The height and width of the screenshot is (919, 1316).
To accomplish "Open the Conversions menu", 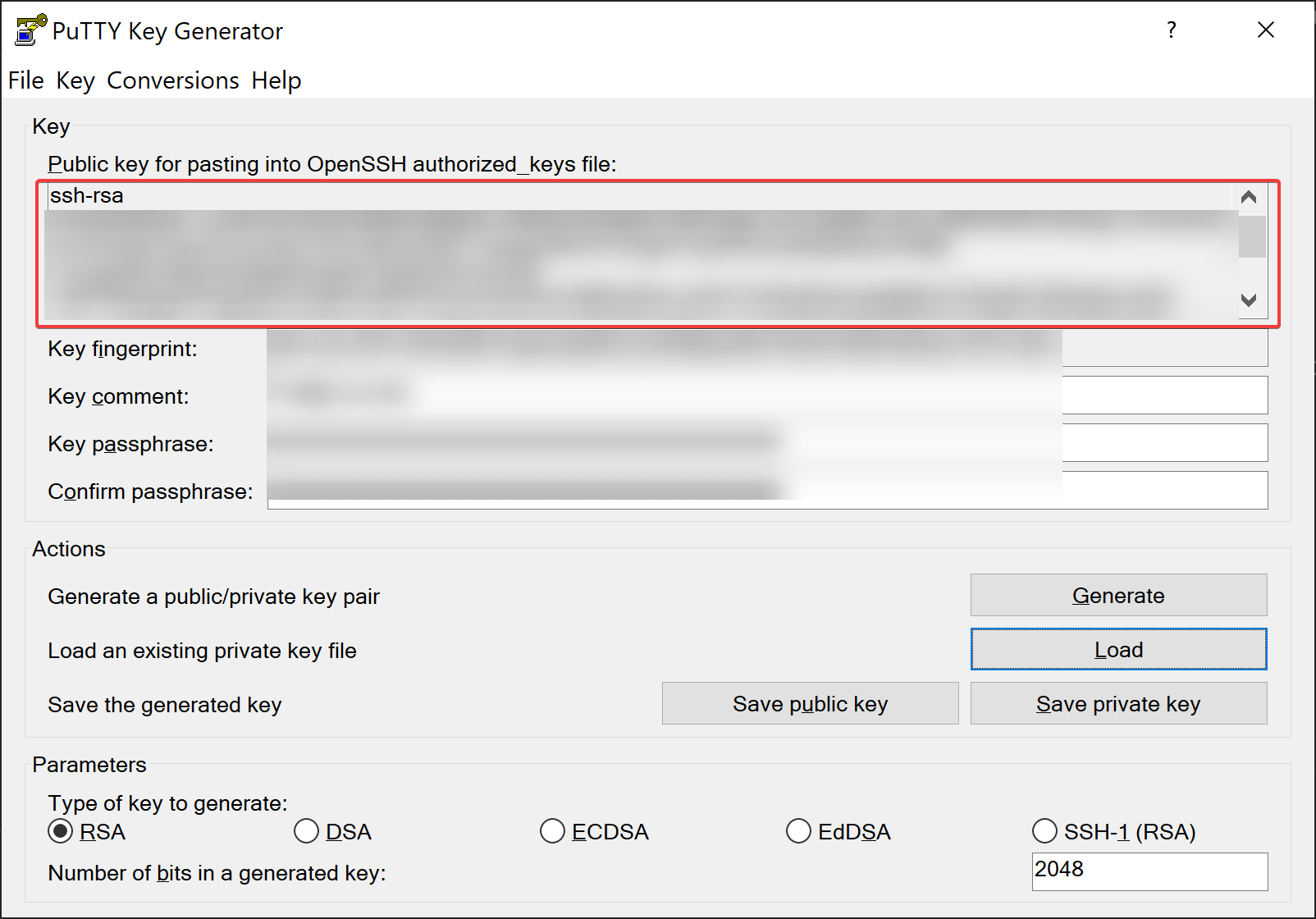I will [x=173, y=80].
